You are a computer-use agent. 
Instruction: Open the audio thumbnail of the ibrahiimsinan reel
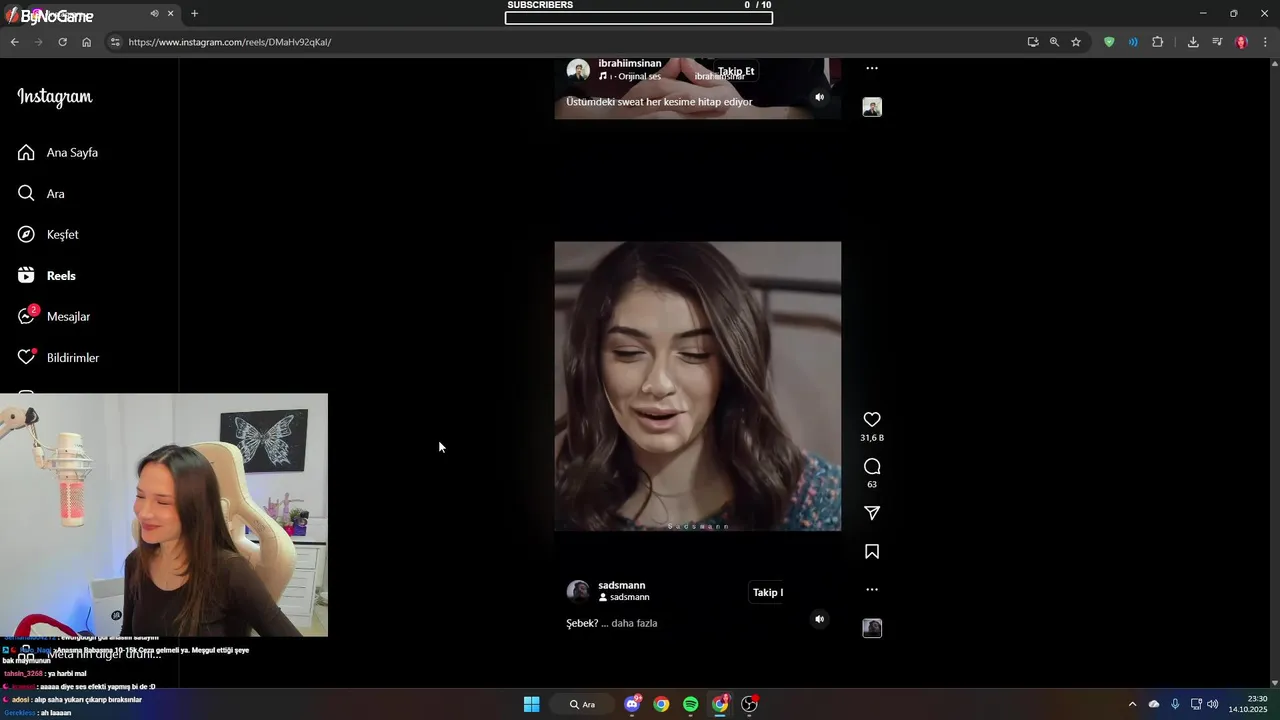coord(872,107)
